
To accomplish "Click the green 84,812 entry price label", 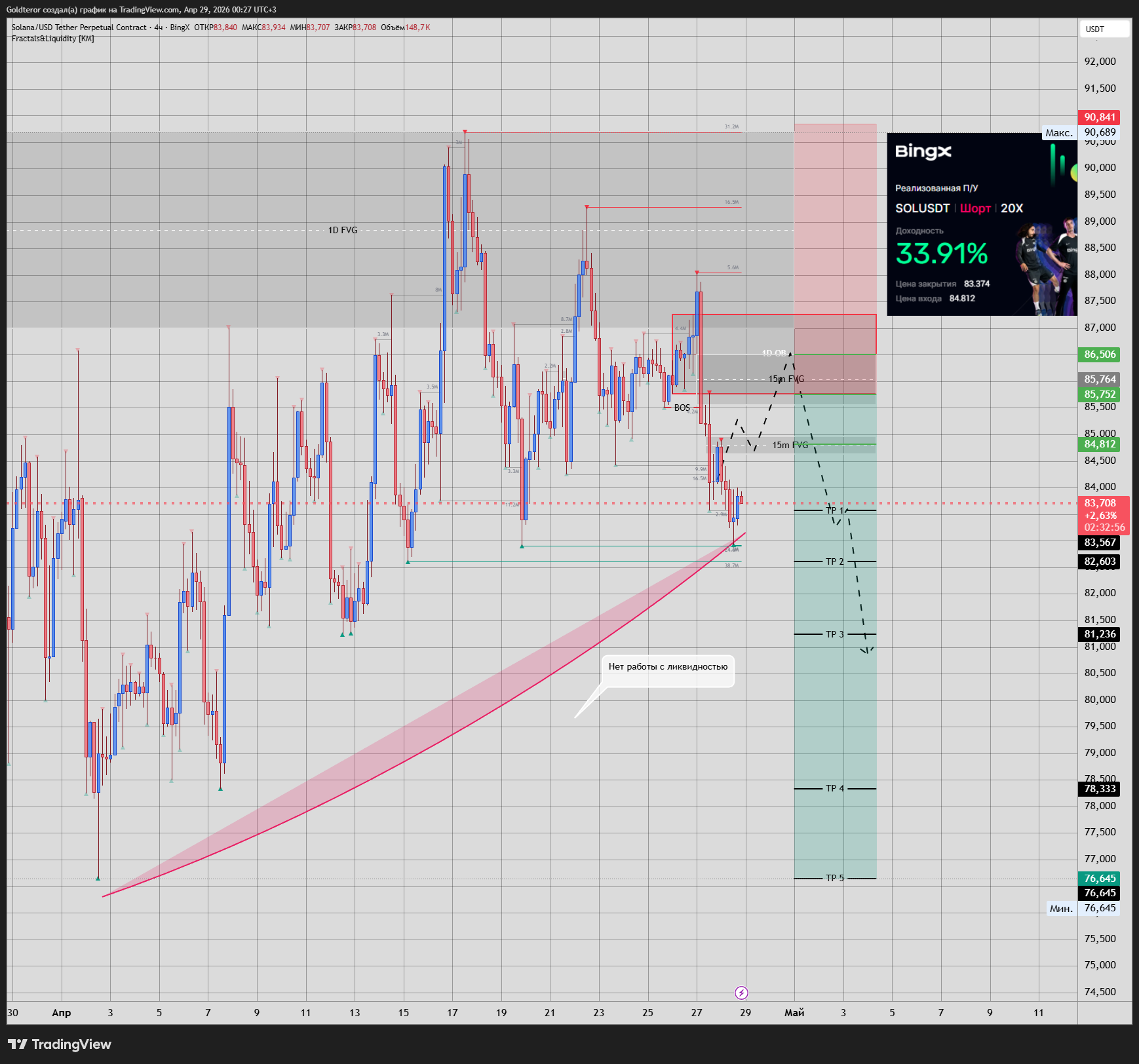I will click(x=1099, y=444).
